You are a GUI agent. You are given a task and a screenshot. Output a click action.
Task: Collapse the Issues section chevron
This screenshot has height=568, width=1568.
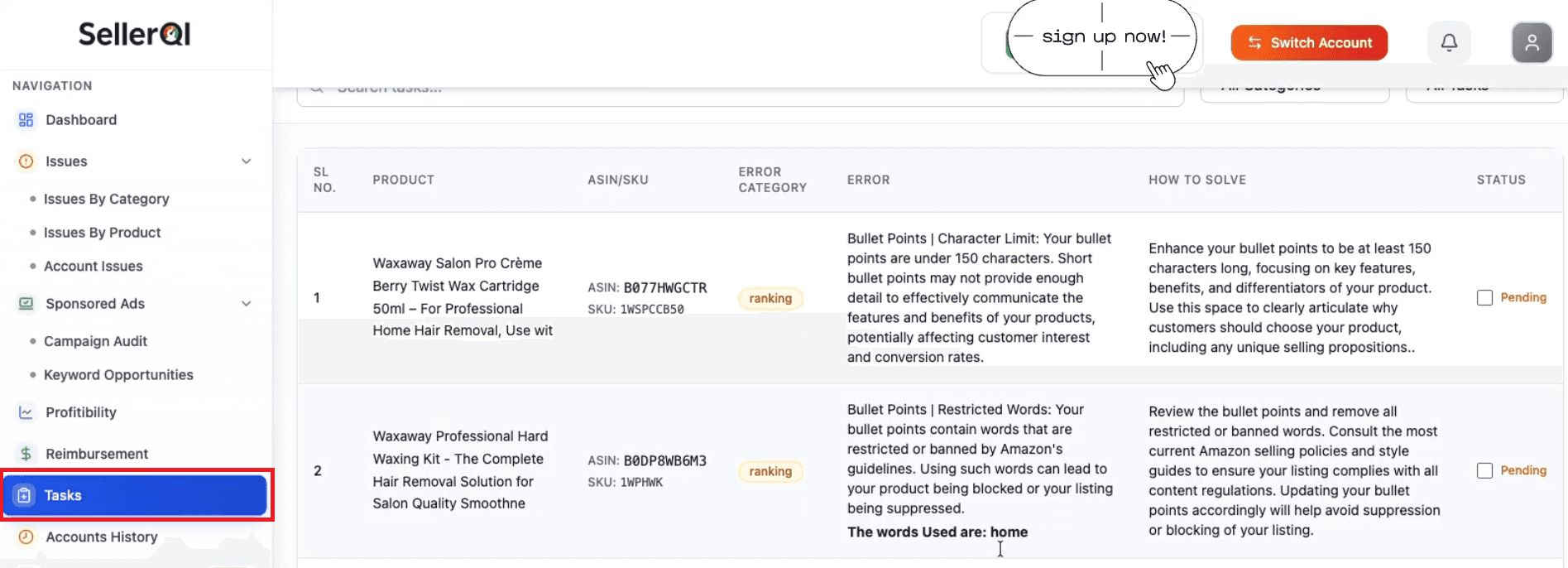246,161
